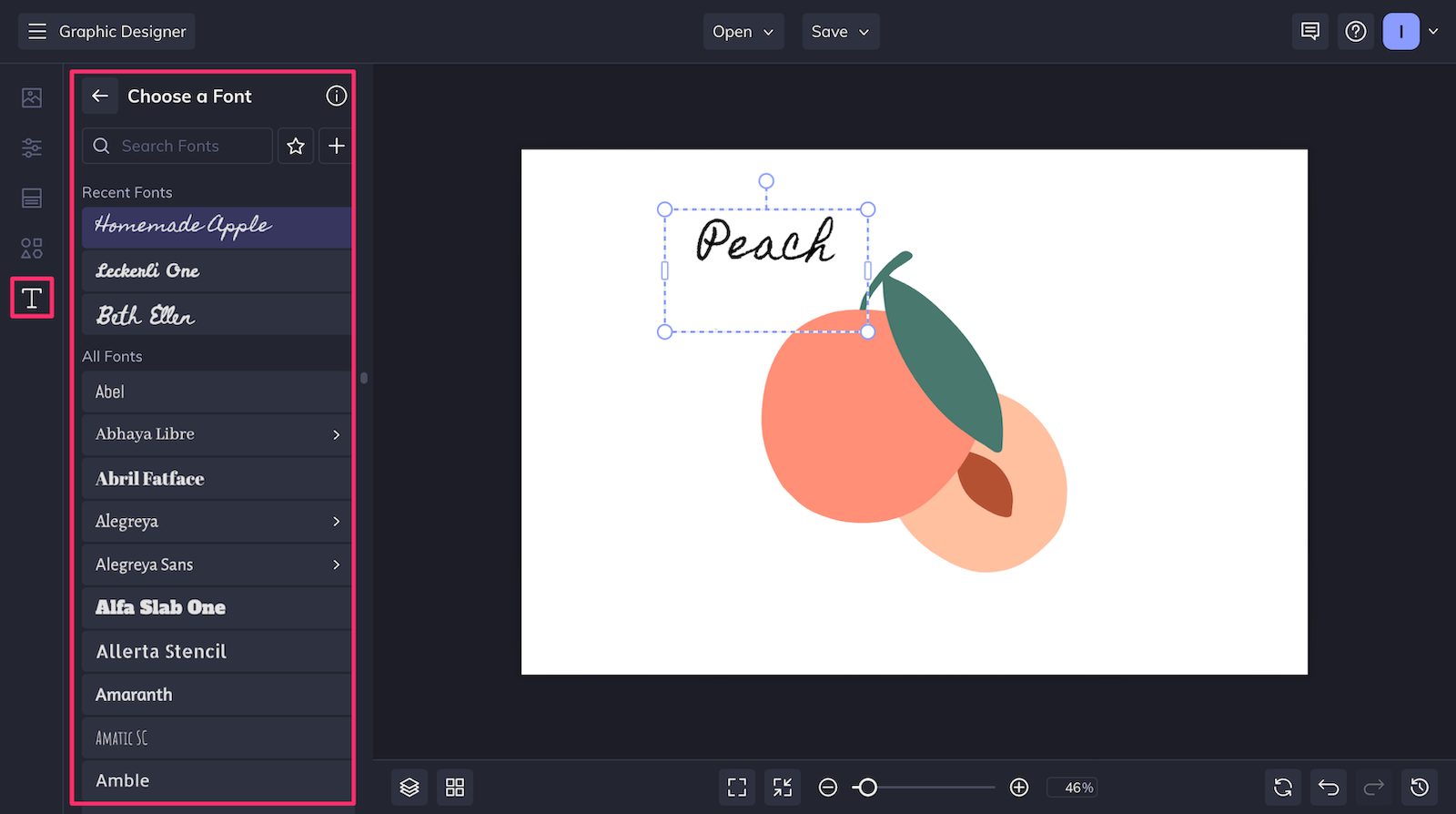Open the Open dropdown menu
The width and height of the screenshot is (1456, 814).
[x=743, y=32]
